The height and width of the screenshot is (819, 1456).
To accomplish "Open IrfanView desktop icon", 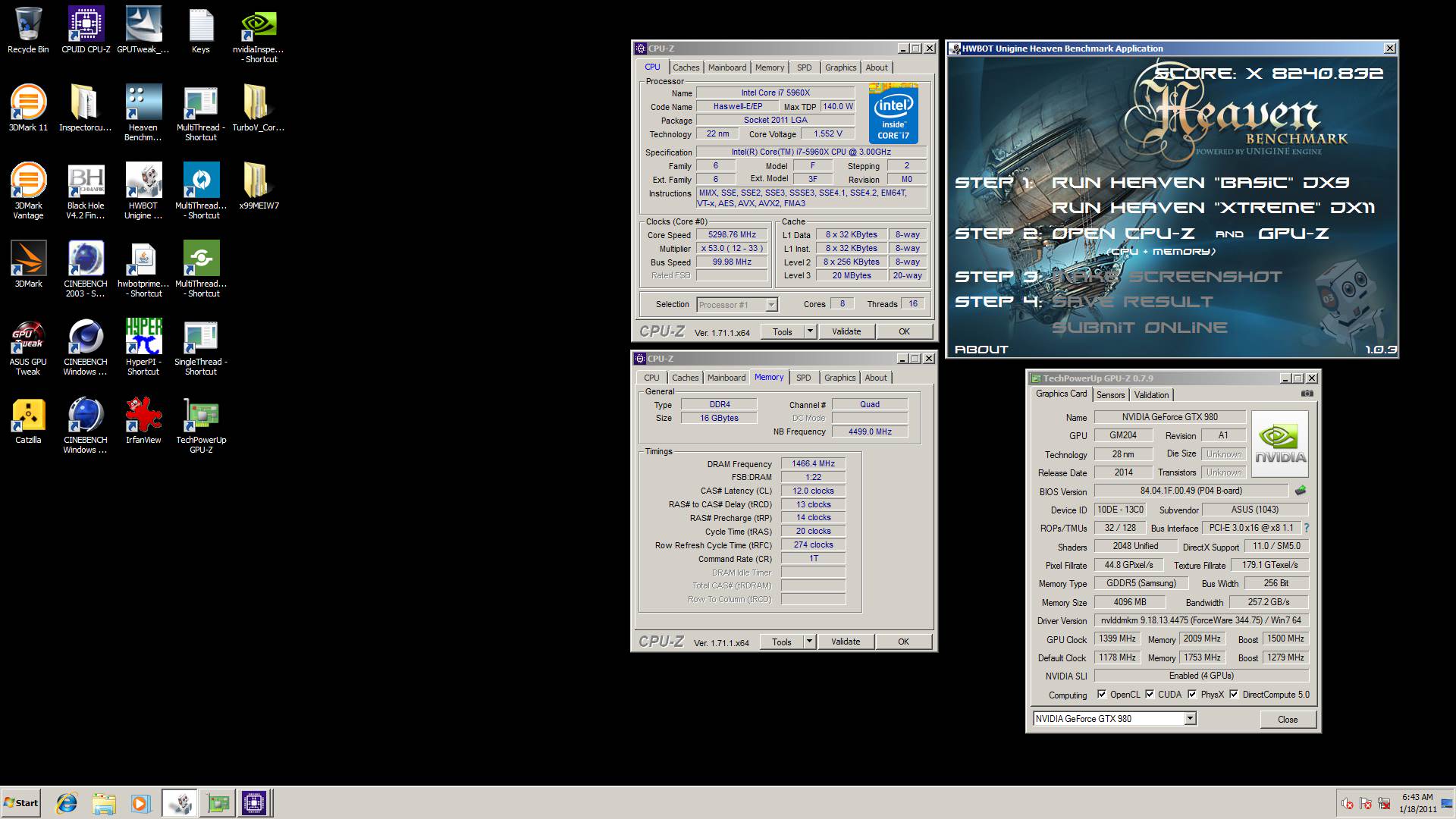I will [143, 421].
